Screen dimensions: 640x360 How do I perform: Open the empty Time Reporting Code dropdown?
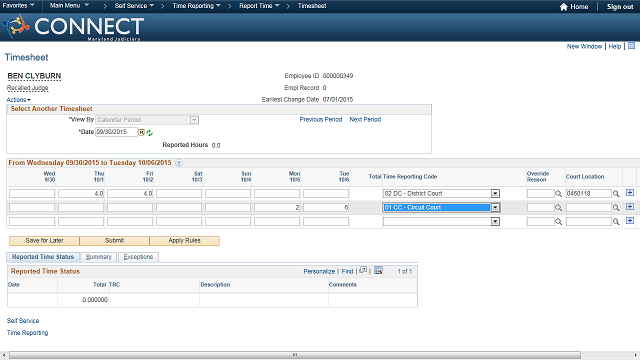point(495,221)
